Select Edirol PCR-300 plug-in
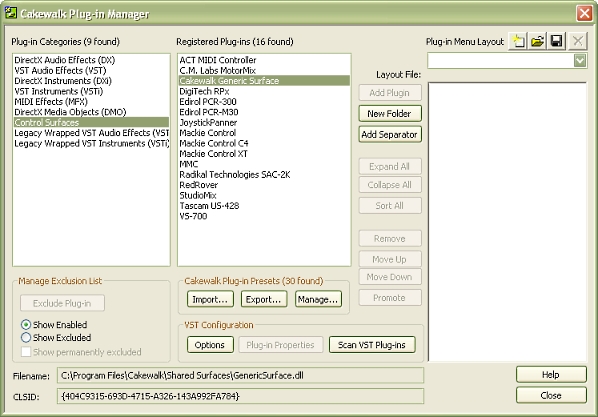Screen dimensions: 598x417 pos(264,102)
